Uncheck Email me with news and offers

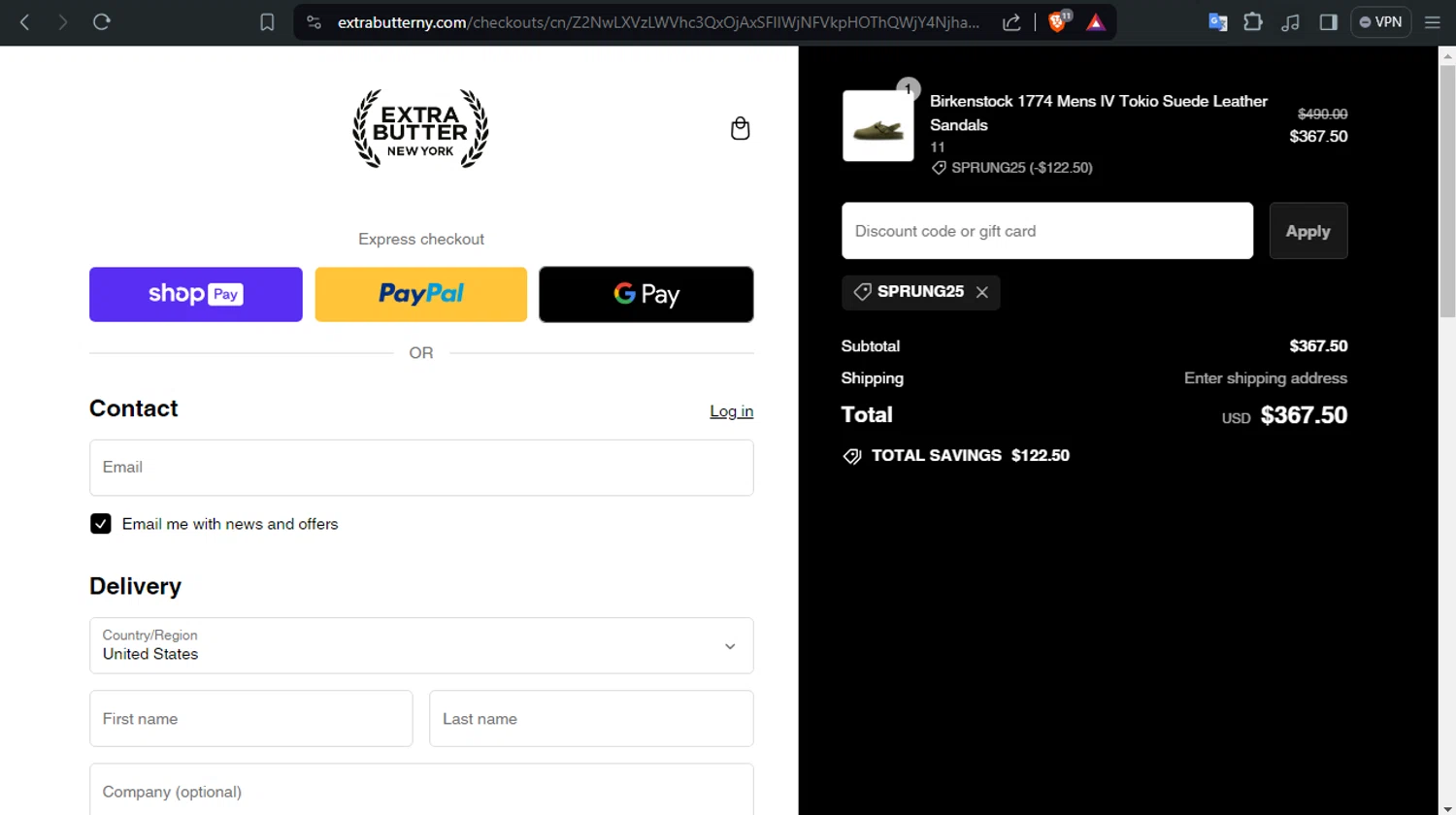point(101,524)
